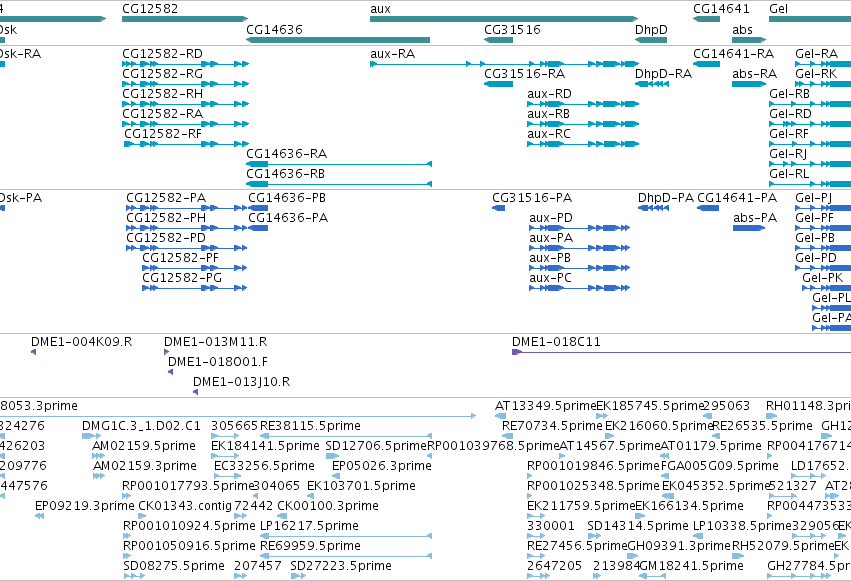Screen dimensions: 851x581
Task: Click transcript Gel-RB
Action: point(810,104)
